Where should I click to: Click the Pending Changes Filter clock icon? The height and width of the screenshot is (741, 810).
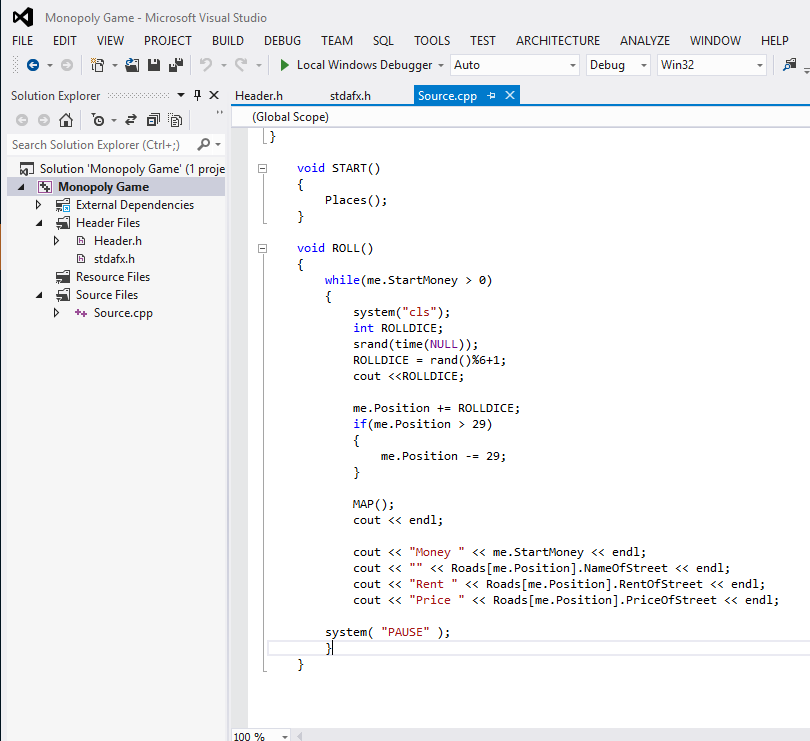click(98, 120)
